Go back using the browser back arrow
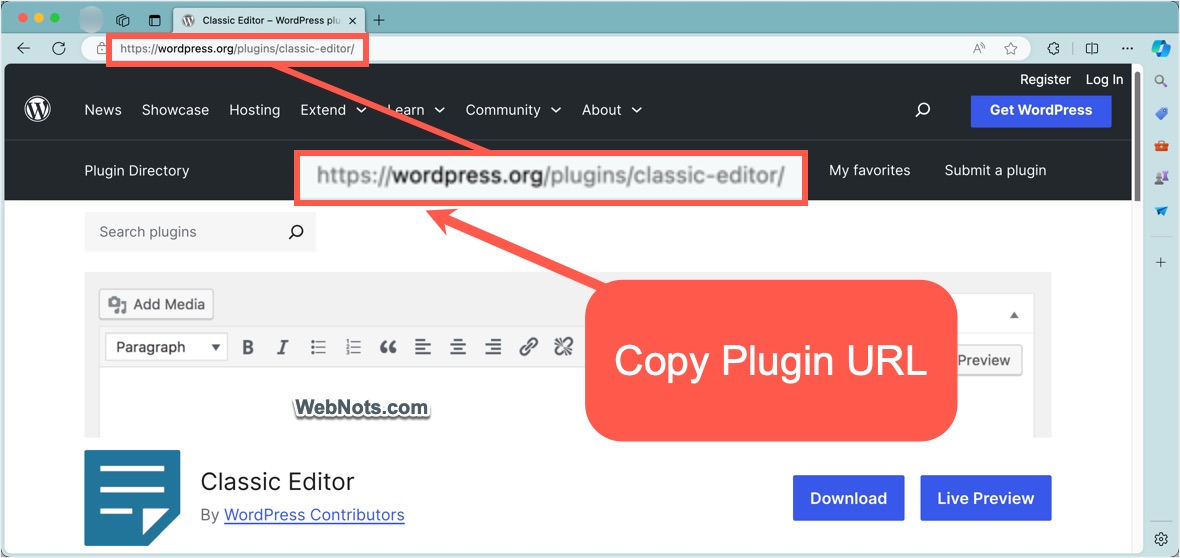This screenshot has height=558, width=1180. point(23,48)
